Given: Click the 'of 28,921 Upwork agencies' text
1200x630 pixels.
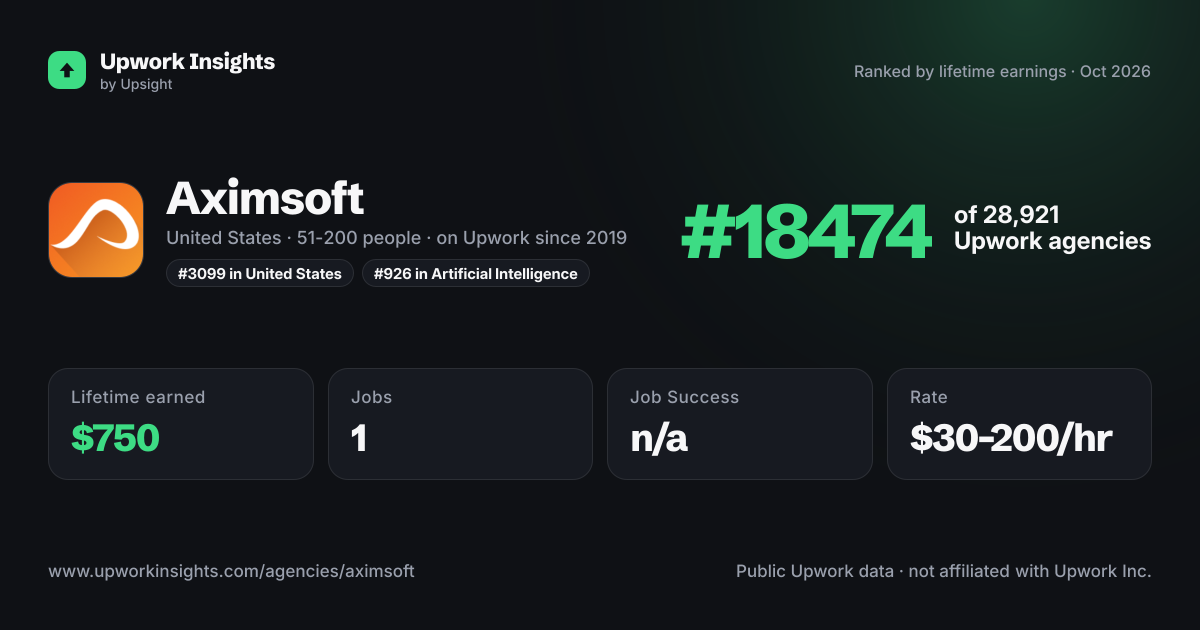Looking at the screenshot, I should (x=1052, y=228).
